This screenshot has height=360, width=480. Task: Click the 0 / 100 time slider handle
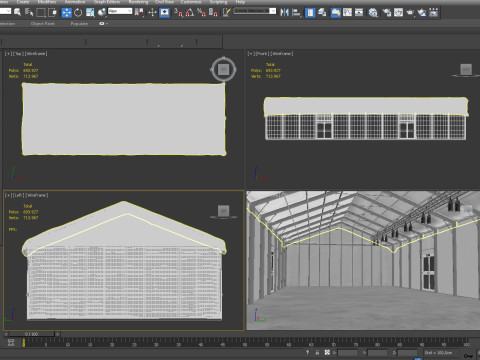(32, 334)
